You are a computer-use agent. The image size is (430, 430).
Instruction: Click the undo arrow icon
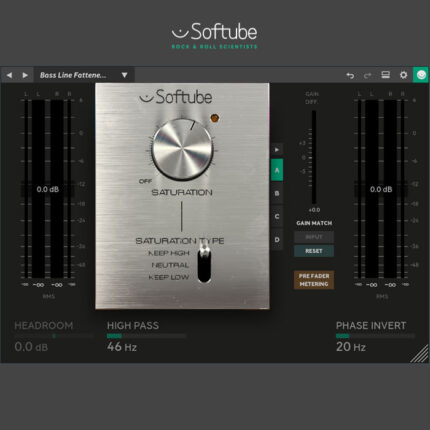click(x=350, y=76)
